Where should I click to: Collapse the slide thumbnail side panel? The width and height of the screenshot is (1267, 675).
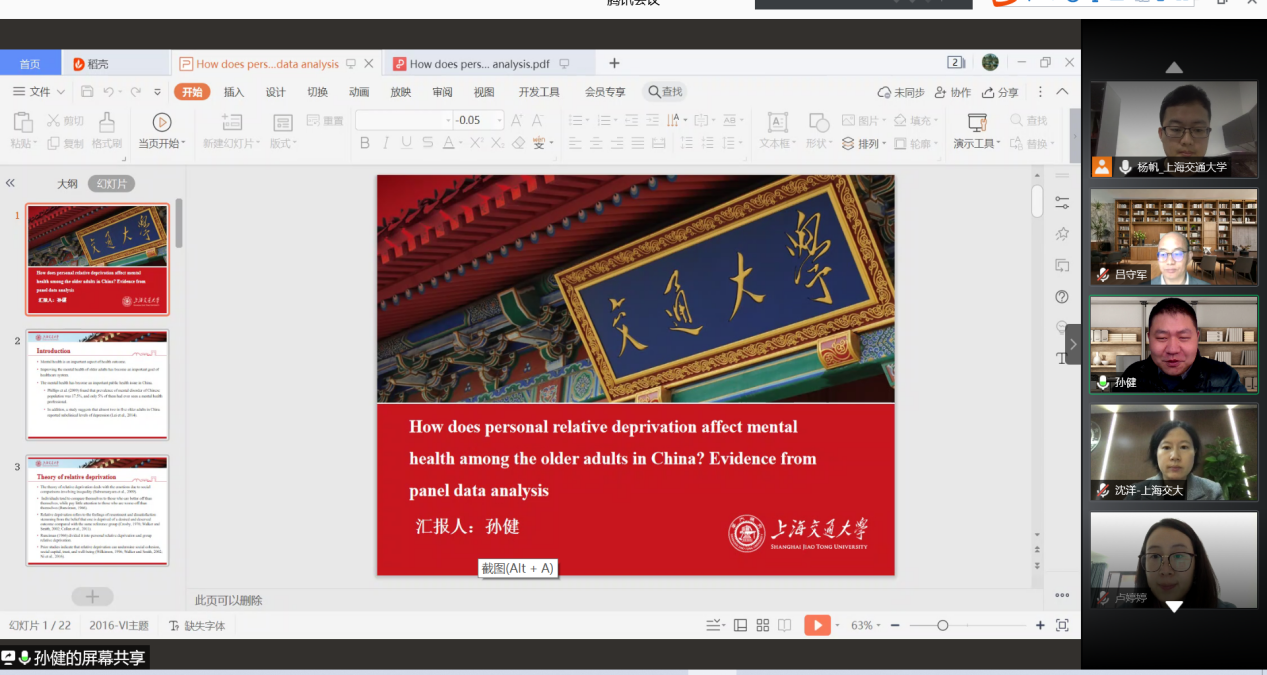tap(11, 183)
